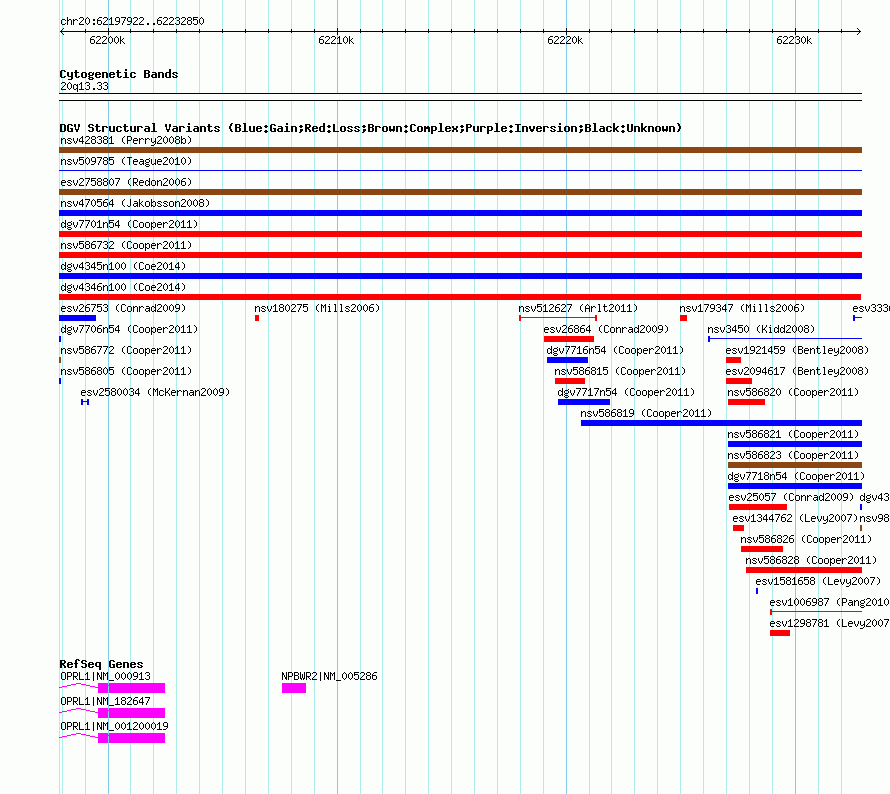The image size is (890, 794).
Task: Click the DGV Structural Variants track title
Action: click(x=371, y=128)
